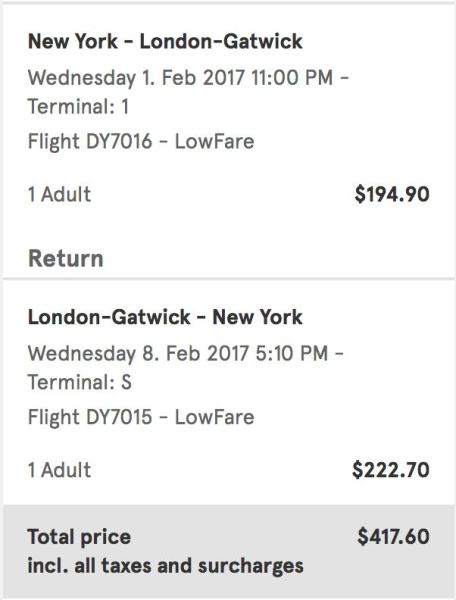
Task: Click the 11:00 PM departure time
Action: (292, 78)
